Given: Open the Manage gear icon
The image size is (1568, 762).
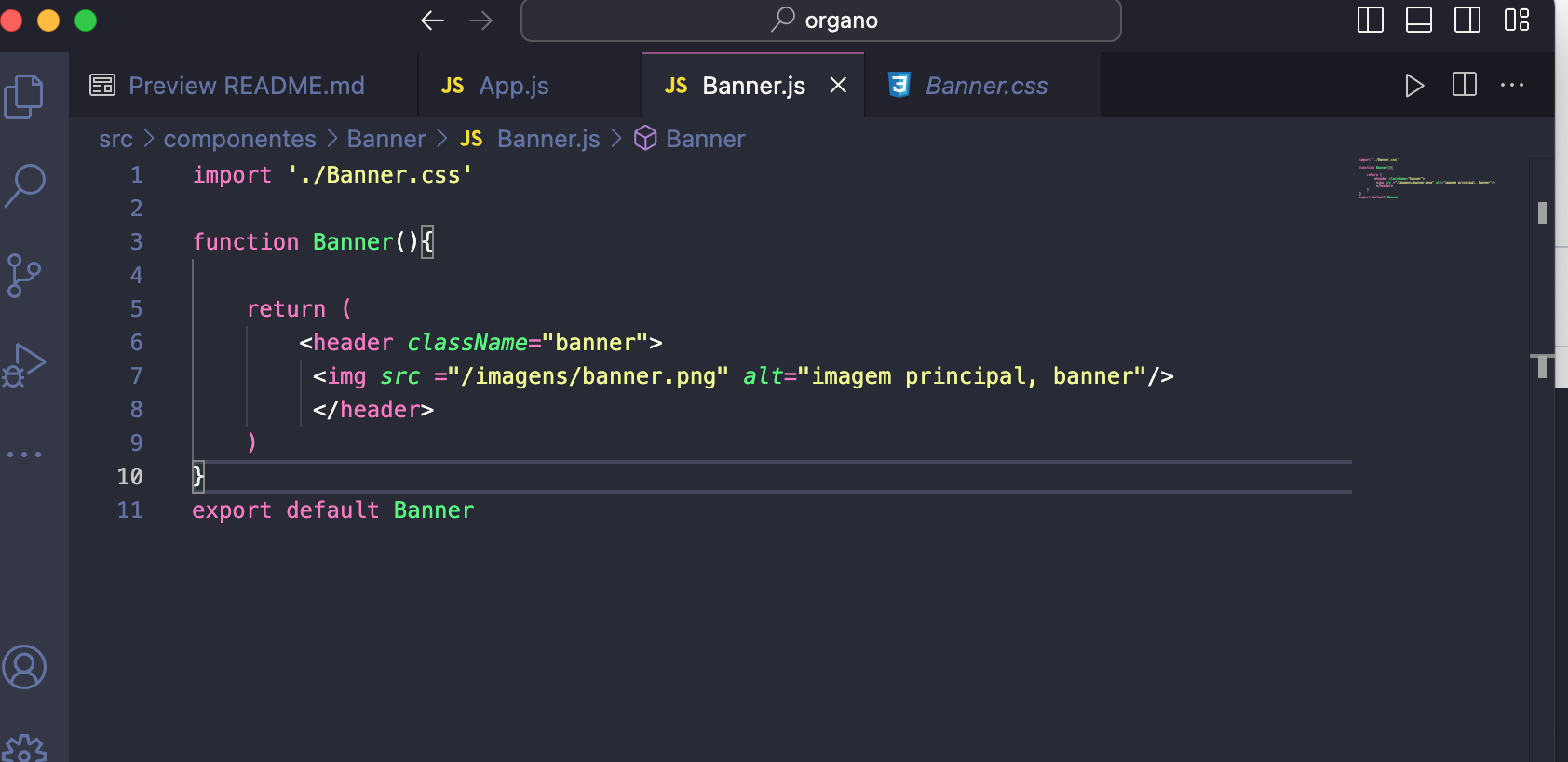Looking at the screenshot, I should pos(24,749).
